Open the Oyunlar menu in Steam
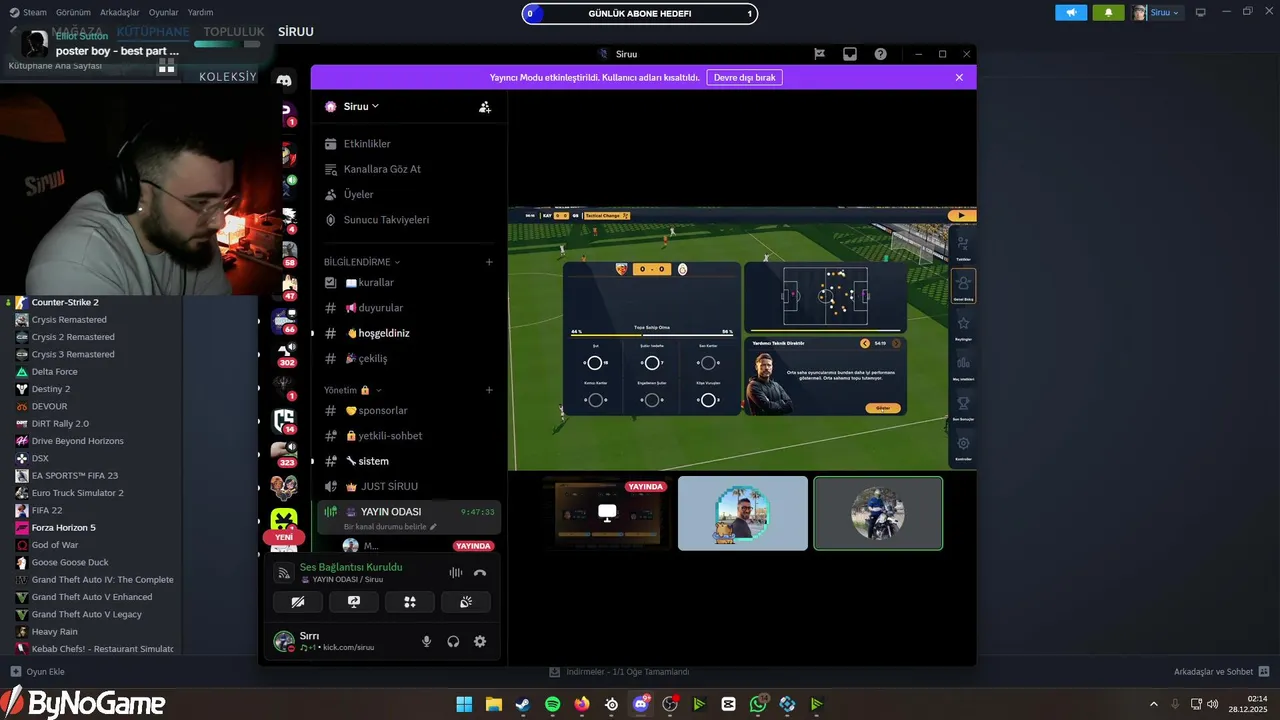The width and height of the screenshot is (1280, 720). (x=164, y=12)
